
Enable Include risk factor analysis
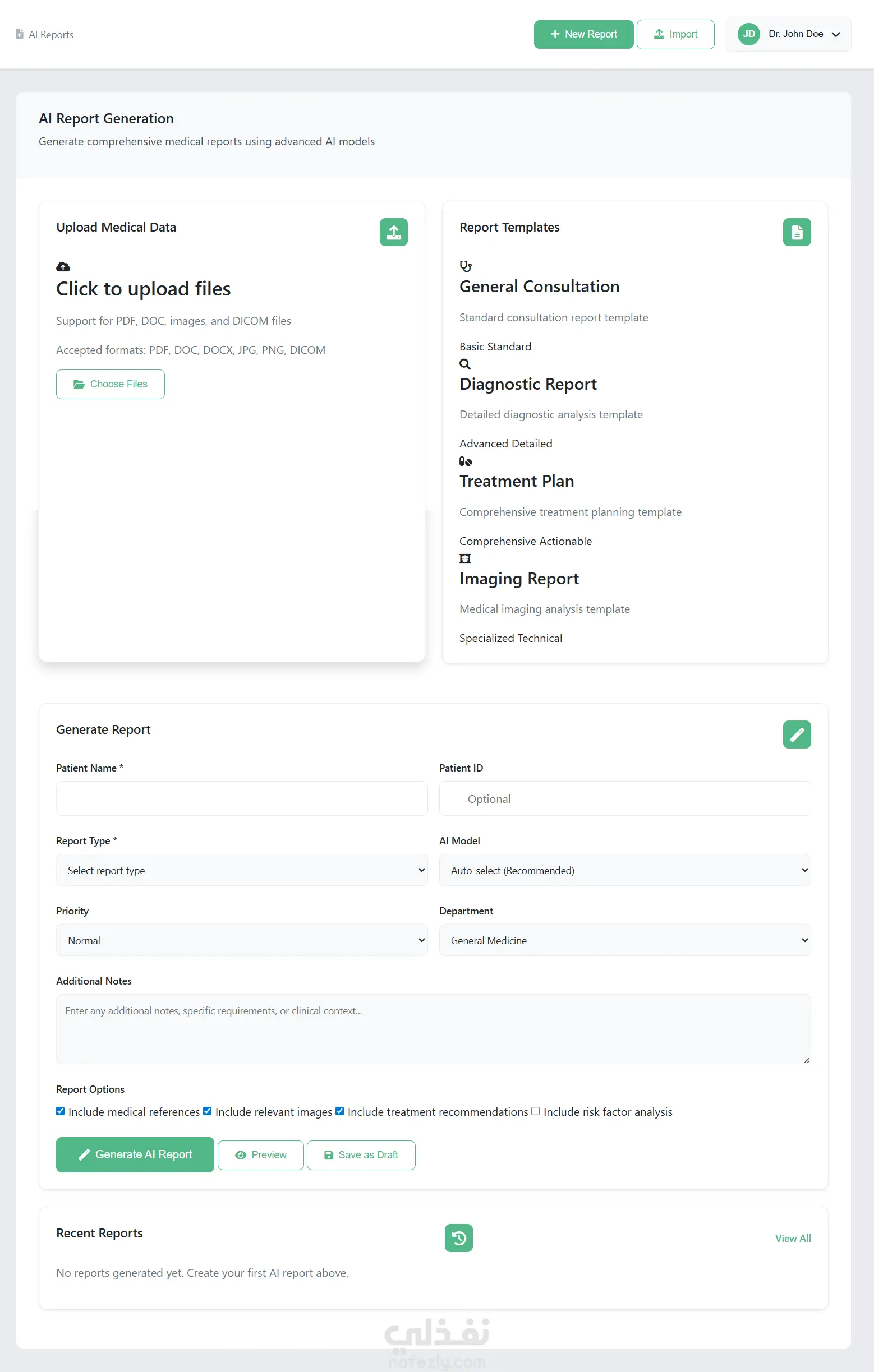535,1111
